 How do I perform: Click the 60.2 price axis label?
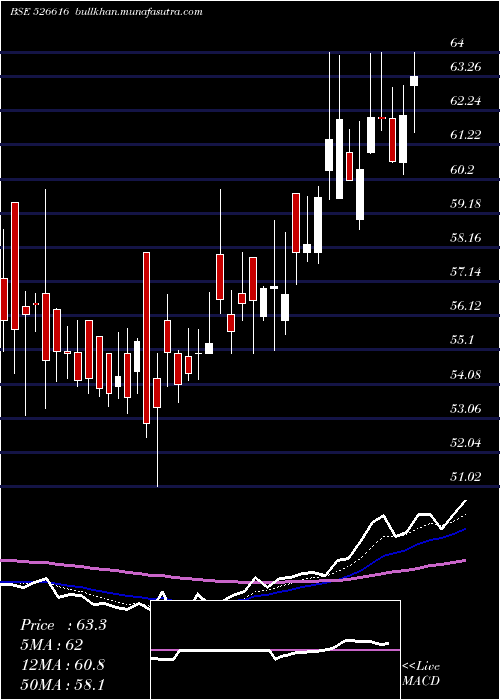click(x=462, y=170)
